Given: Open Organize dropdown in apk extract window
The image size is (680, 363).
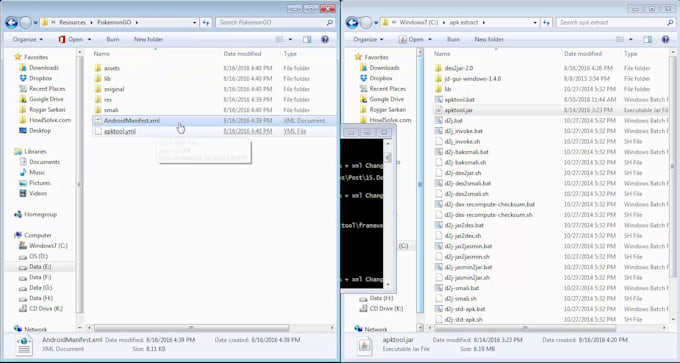Looking at the screenshot, I should point(368,39).
